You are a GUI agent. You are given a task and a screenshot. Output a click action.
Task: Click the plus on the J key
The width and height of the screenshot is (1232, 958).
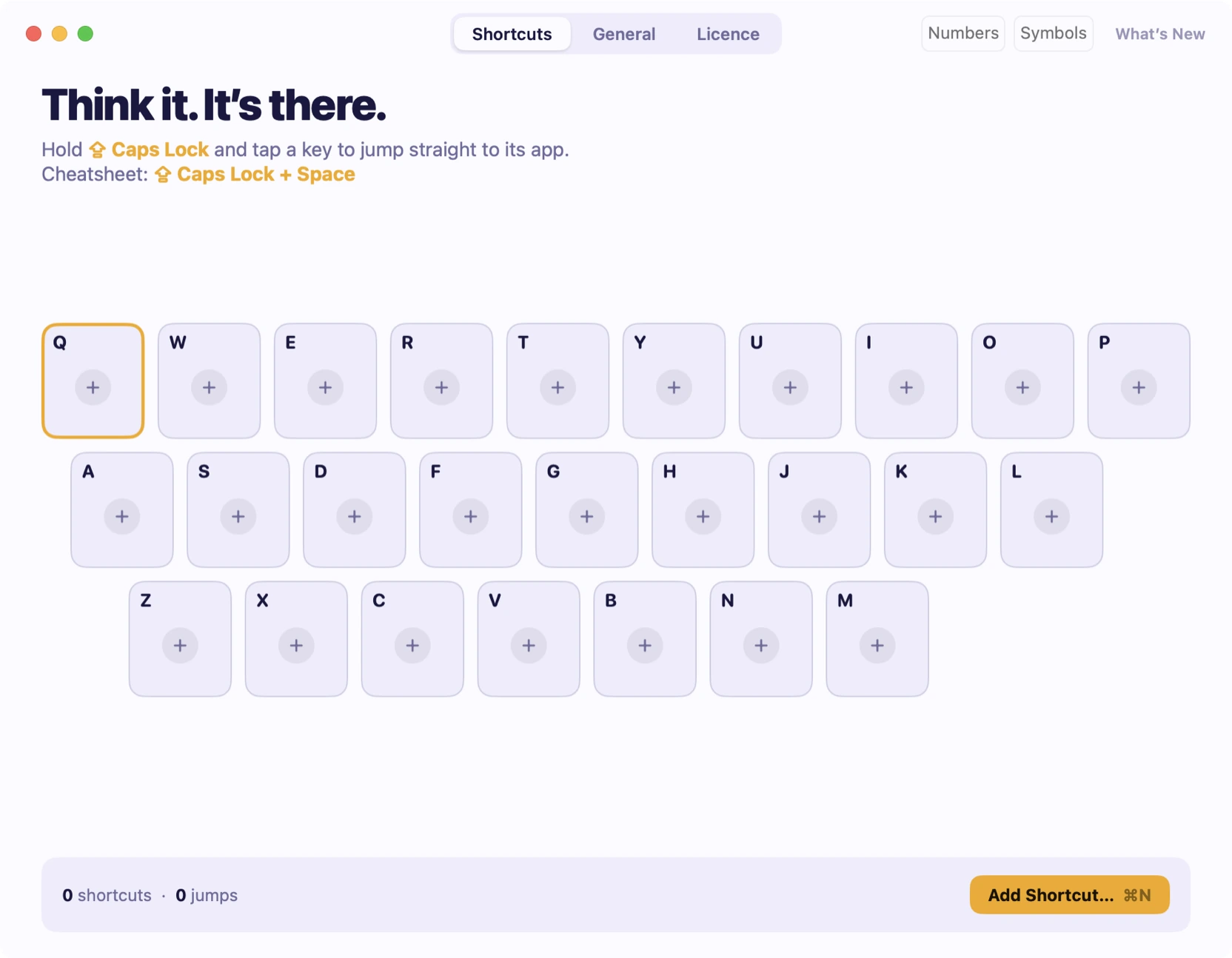[820, 516]
